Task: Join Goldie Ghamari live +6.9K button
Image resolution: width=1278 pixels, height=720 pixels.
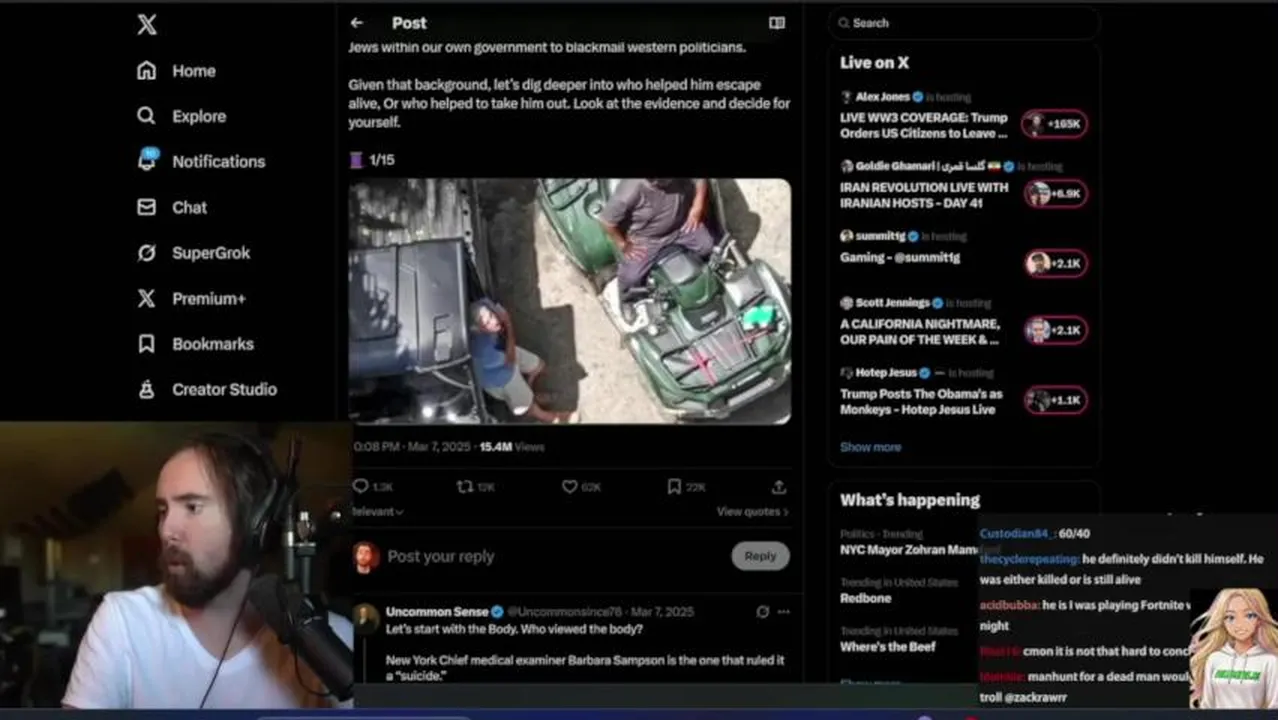Action: [1055, 193]
